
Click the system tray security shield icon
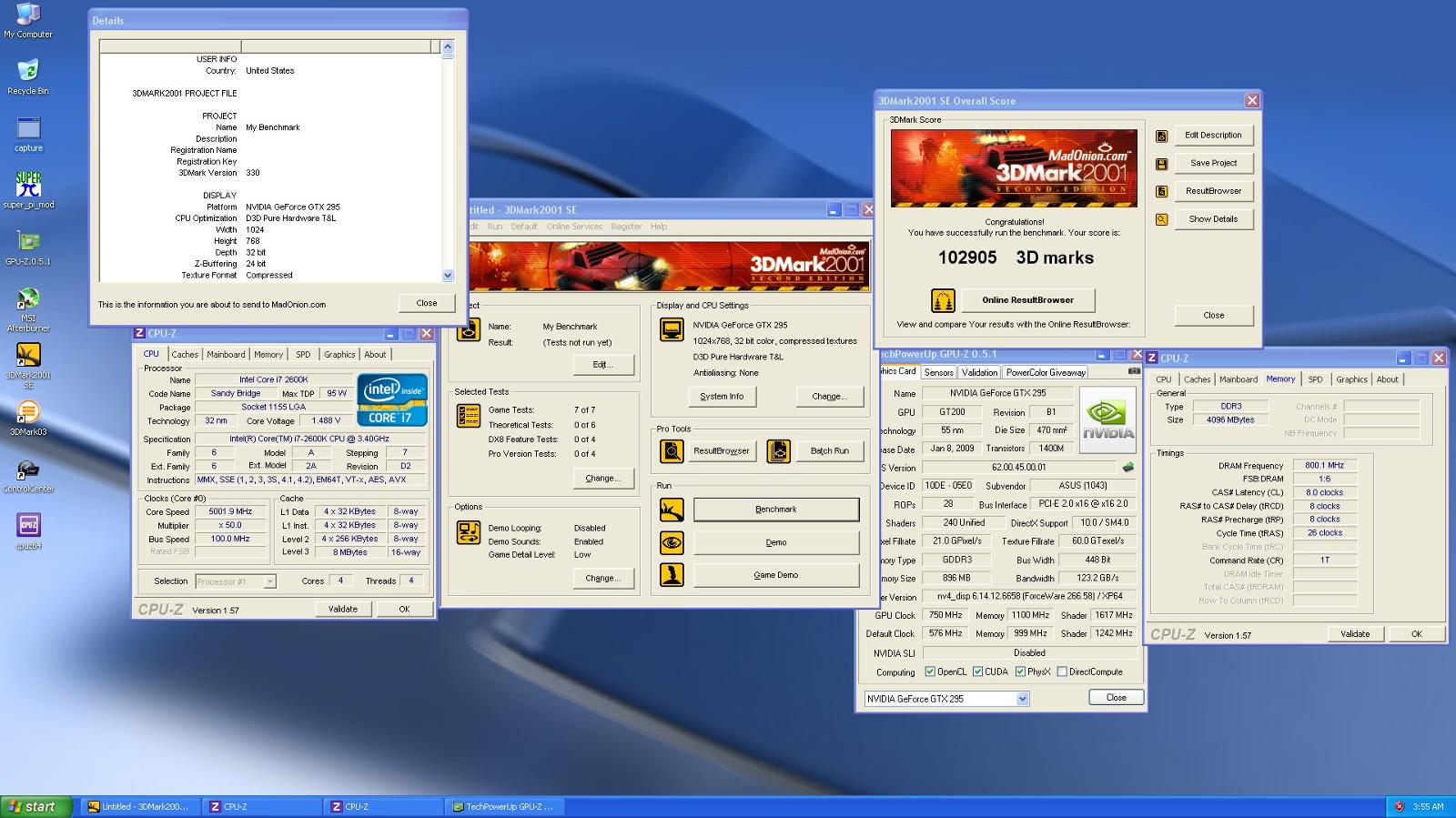point(1400,807)
